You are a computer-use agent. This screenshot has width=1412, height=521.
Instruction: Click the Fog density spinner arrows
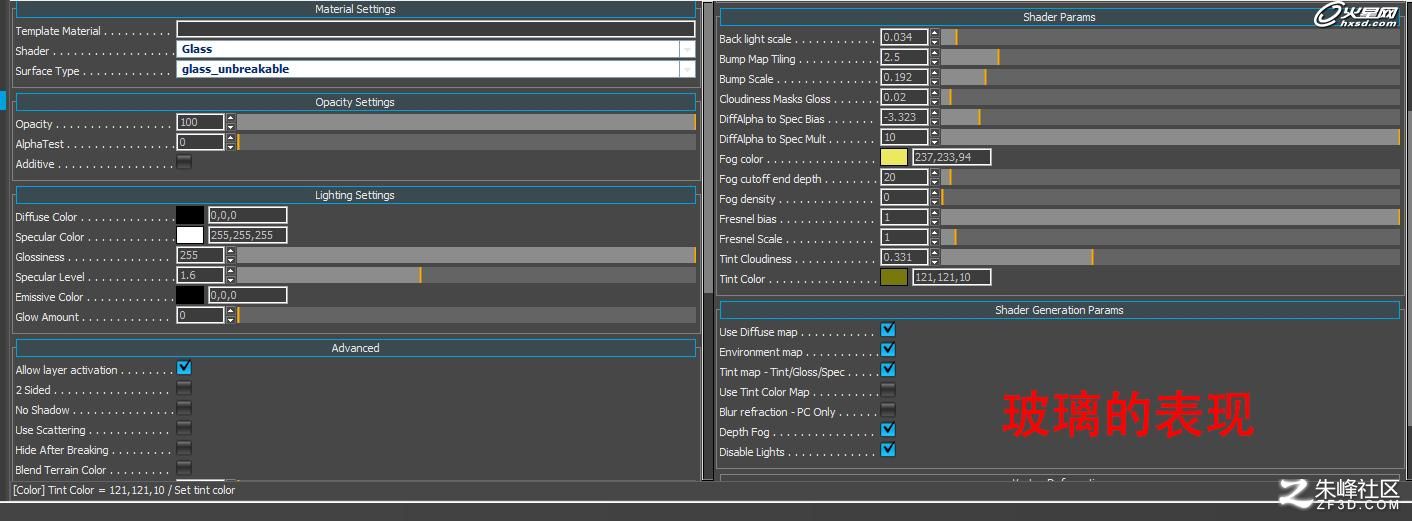click(x=935, y=197)
